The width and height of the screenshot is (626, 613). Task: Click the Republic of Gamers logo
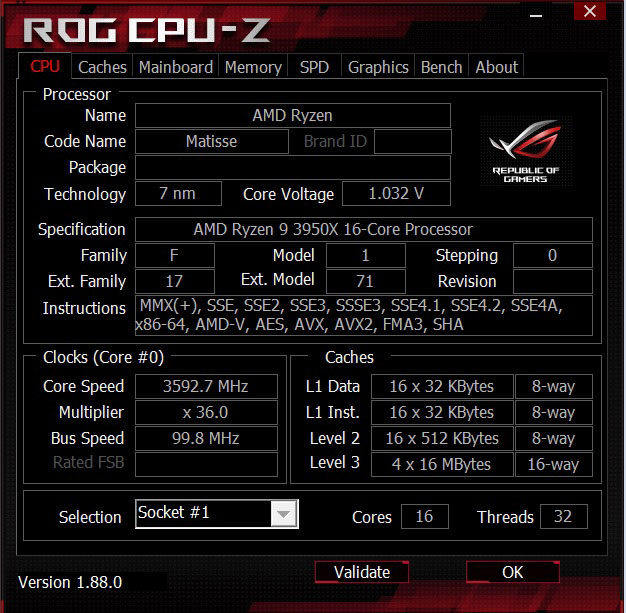(x=526, y=151)
